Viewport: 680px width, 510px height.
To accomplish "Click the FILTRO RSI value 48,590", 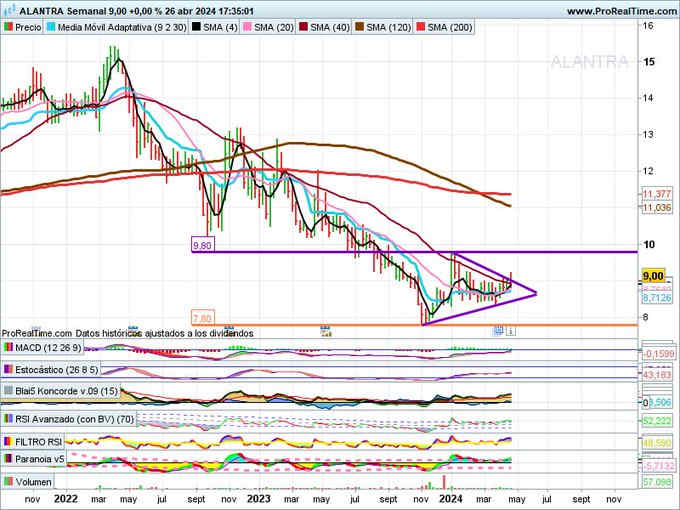I will [657, 443].
